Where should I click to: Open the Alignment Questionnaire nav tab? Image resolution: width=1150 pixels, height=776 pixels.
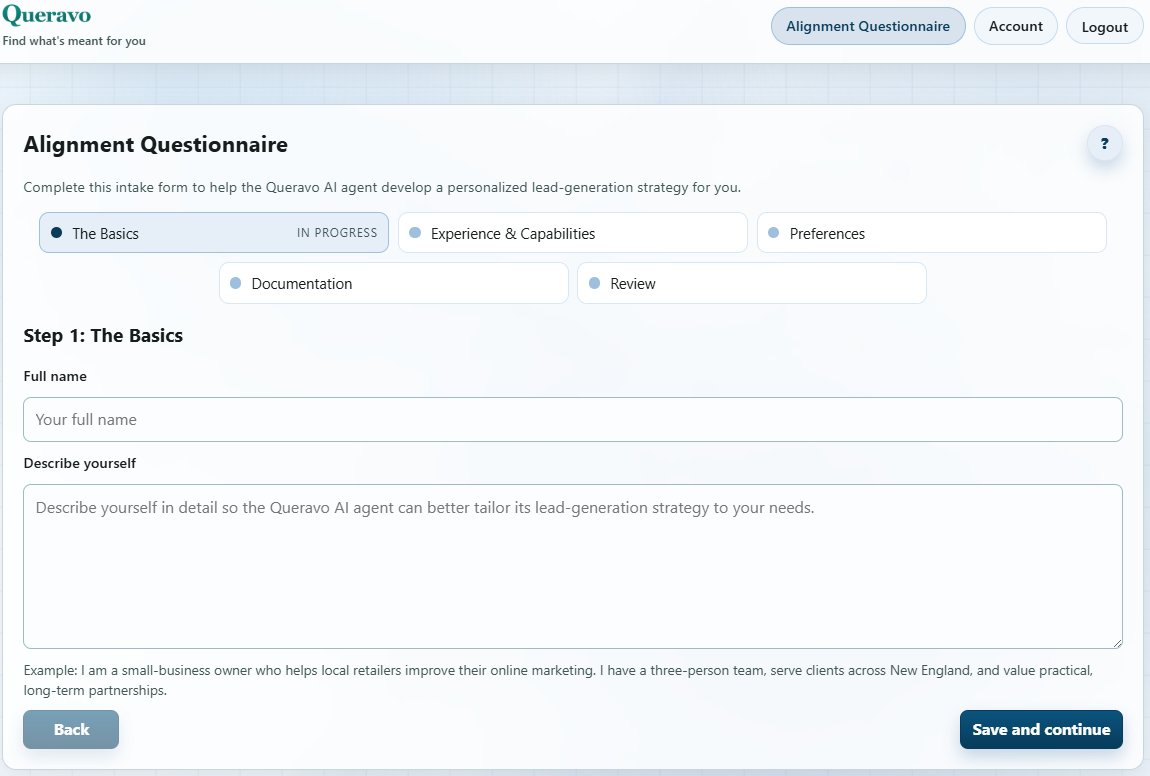pos(868,26)
